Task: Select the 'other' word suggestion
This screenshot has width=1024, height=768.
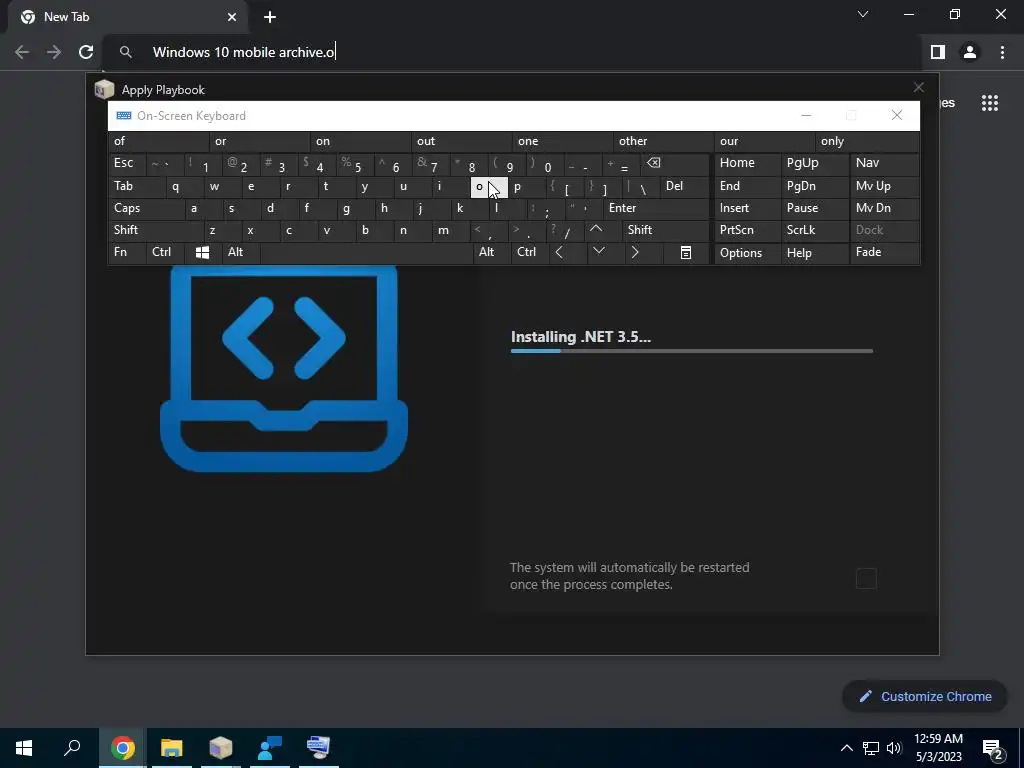Action: (x=664, y=141)
